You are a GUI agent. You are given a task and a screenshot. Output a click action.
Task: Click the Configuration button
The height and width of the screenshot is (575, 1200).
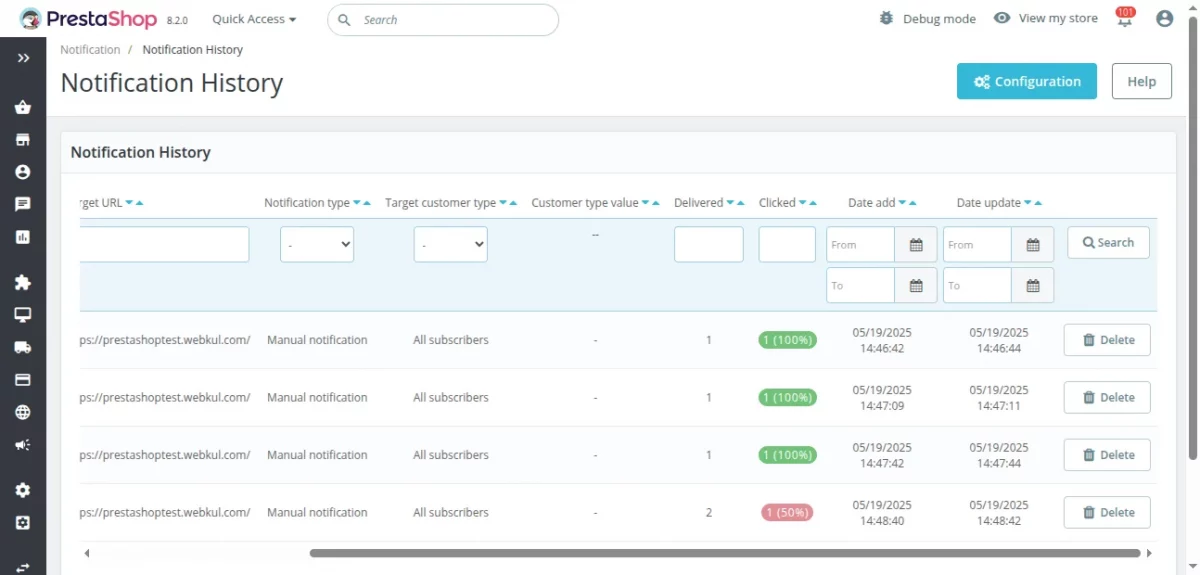click(1026, 82)
